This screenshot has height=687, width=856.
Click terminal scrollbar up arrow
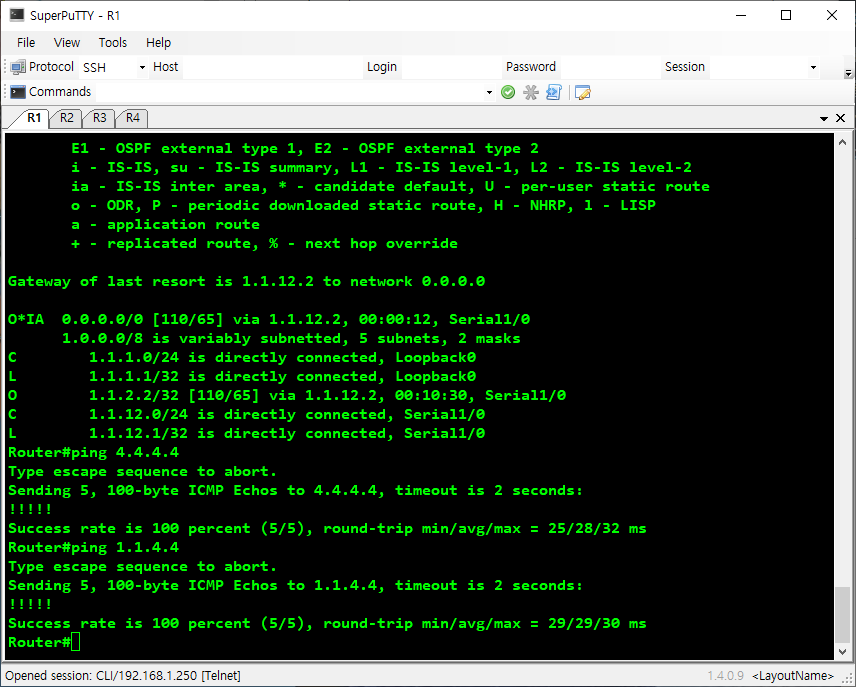click(x=842, y=142)
